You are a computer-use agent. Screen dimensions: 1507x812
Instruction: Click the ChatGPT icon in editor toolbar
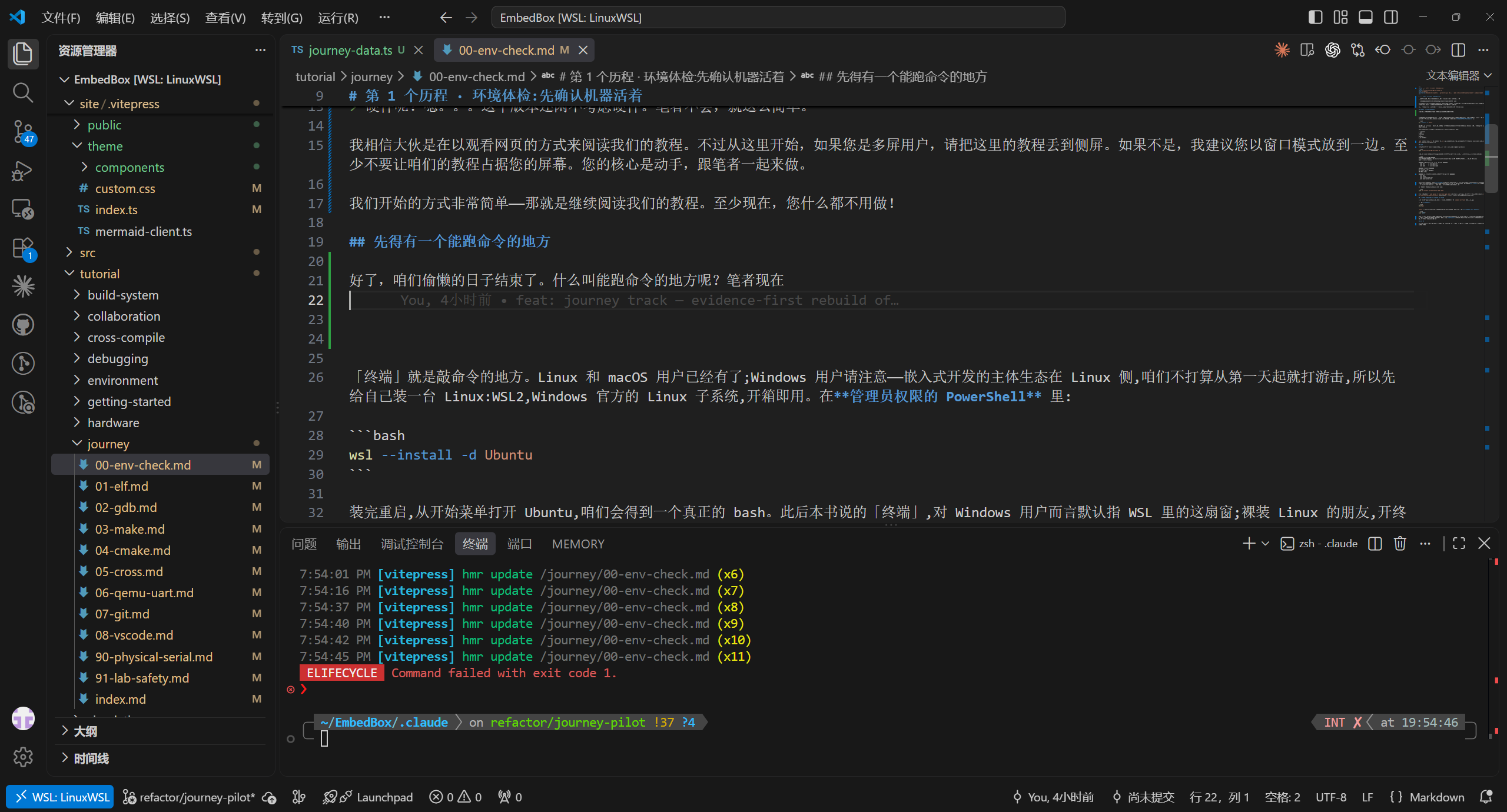click(x=1333, y=50)
